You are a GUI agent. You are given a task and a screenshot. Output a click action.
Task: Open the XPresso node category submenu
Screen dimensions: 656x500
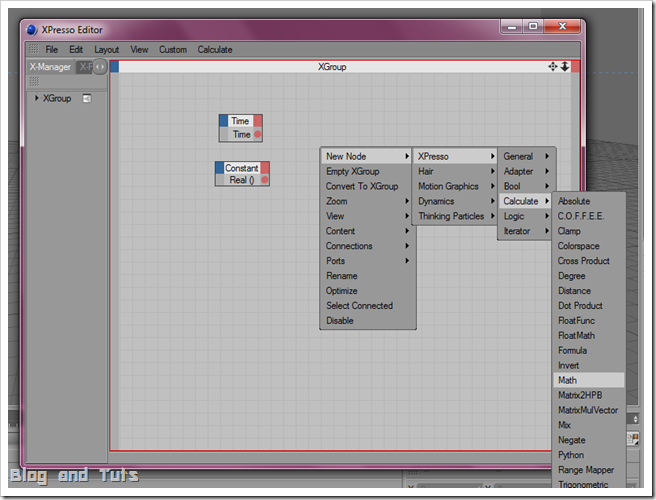[456, 156]
